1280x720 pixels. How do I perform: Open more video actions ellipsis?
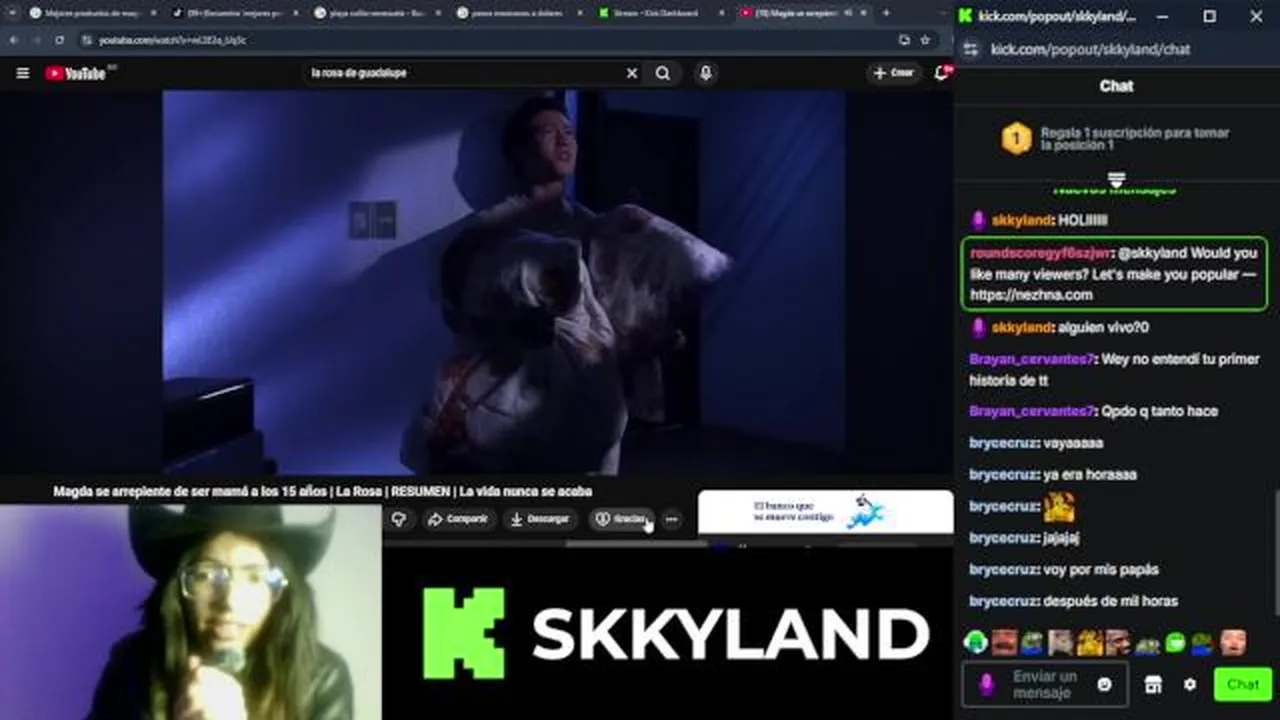(x=672, y=519)
